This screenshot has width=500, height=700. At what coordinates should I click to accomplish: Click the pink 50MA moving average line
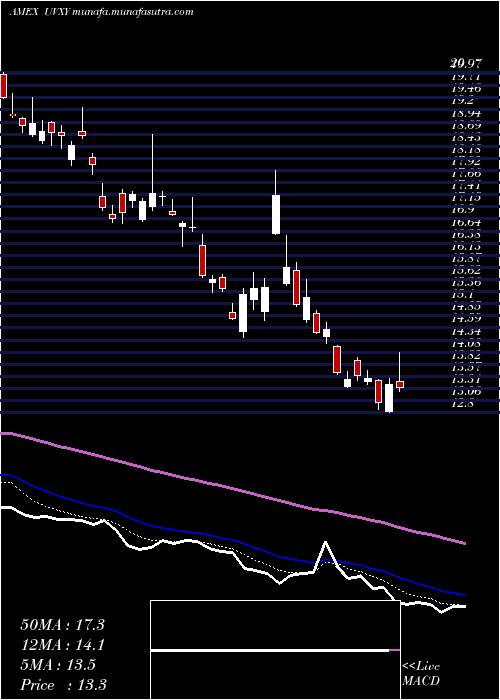click(232, 489)
